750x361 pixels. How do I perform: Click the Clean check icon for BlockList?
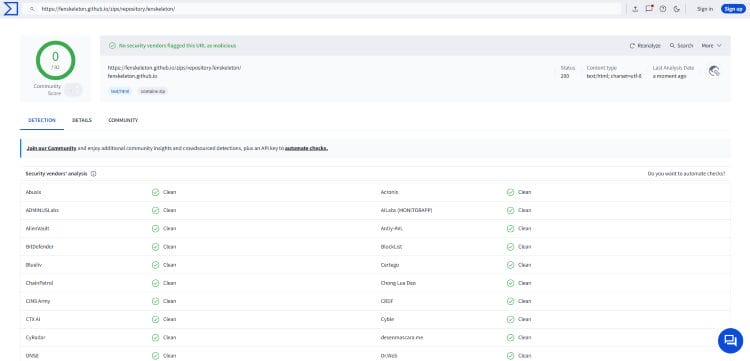click(510, 247)
